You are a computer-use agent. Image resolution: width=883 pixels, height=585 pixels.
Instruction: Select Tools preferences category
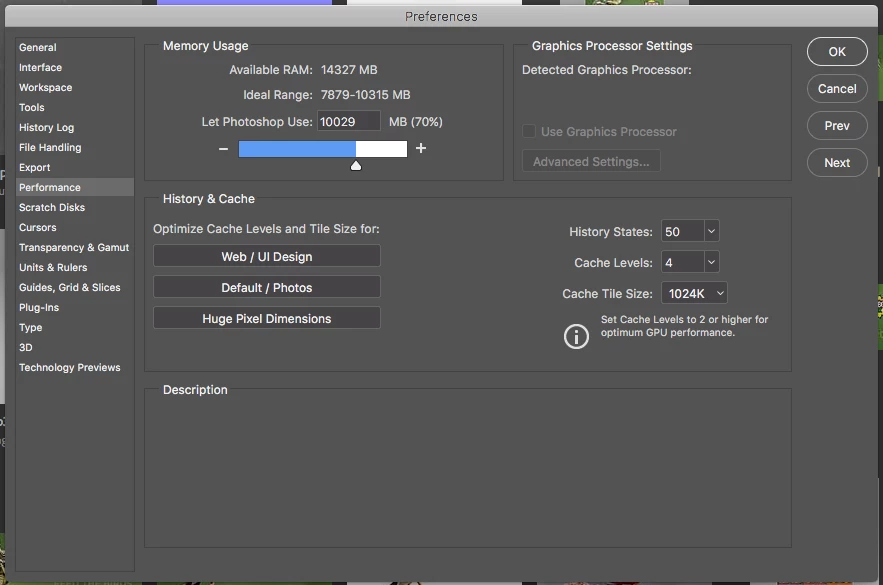coord(75,108)
